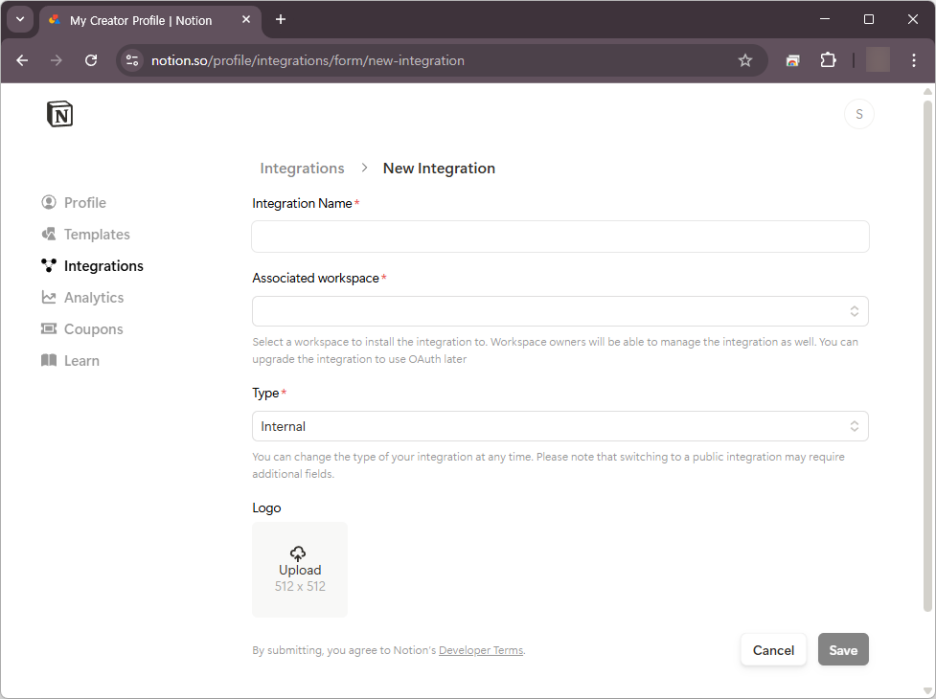
Task: Bookmark this page with star icon
Action: [x=745, y=60]
